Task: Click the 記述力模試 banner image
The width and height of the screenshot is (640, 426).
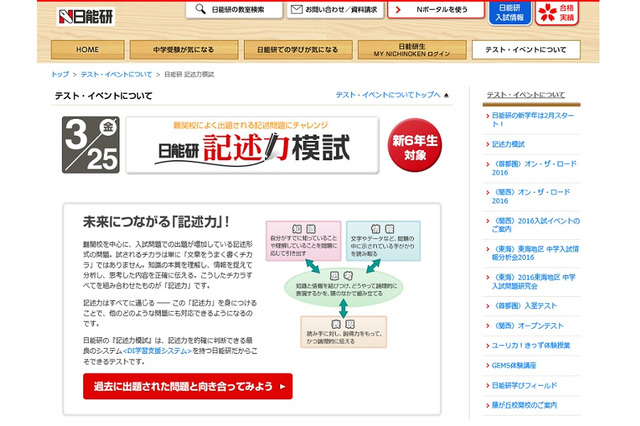Action: click(252, 145)
